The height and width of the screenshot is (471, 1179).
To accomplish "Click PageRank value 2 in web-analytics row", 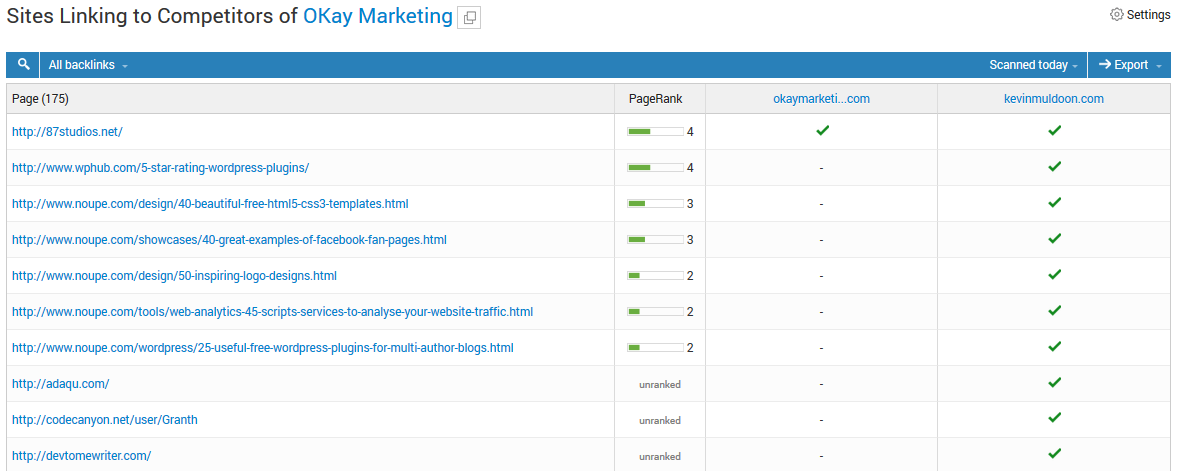I will tap(690, 311).
